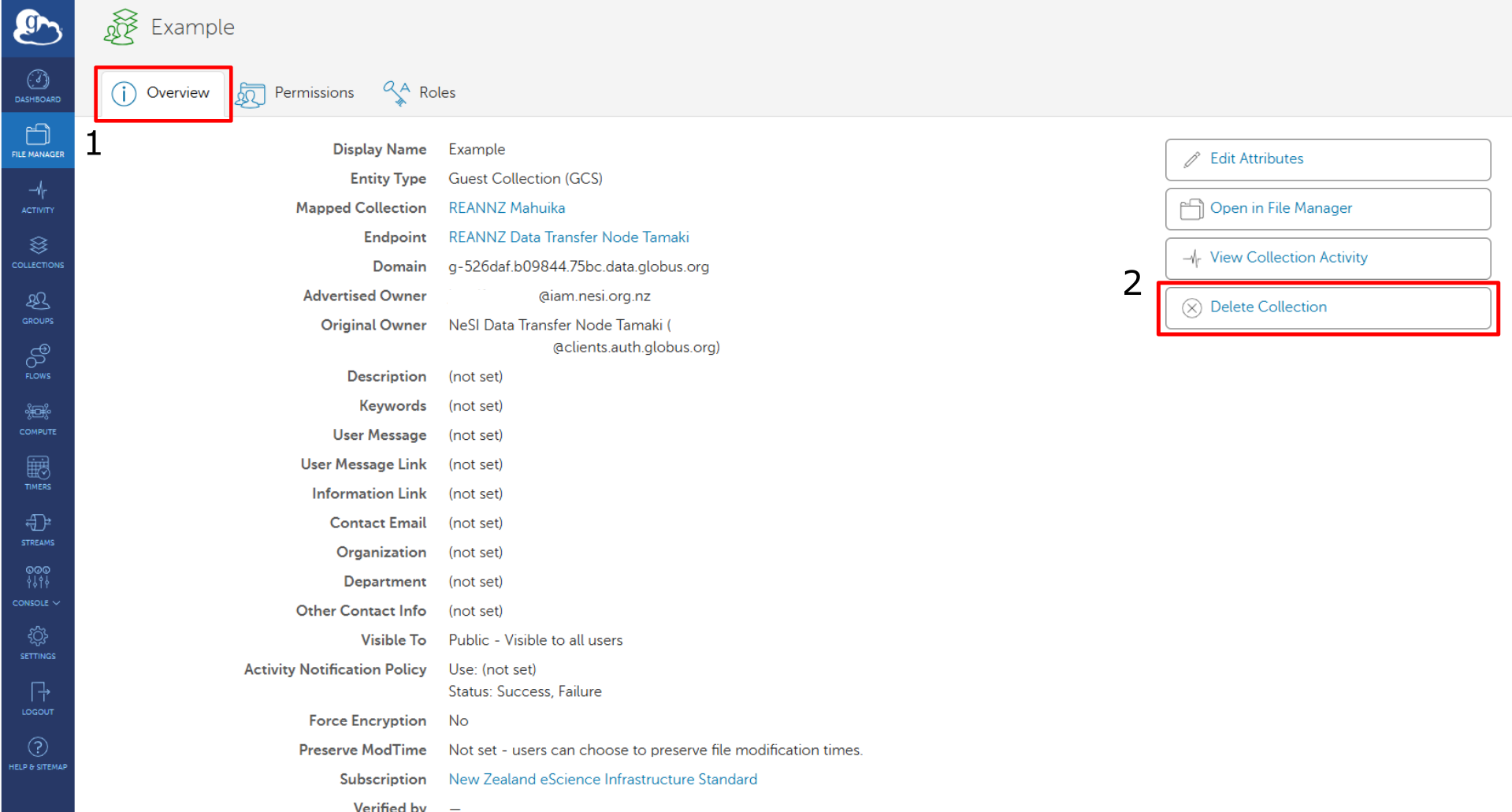Click Public - Visible to all users text
This screenshot has height=812, width=1512.
coord(536,640)
